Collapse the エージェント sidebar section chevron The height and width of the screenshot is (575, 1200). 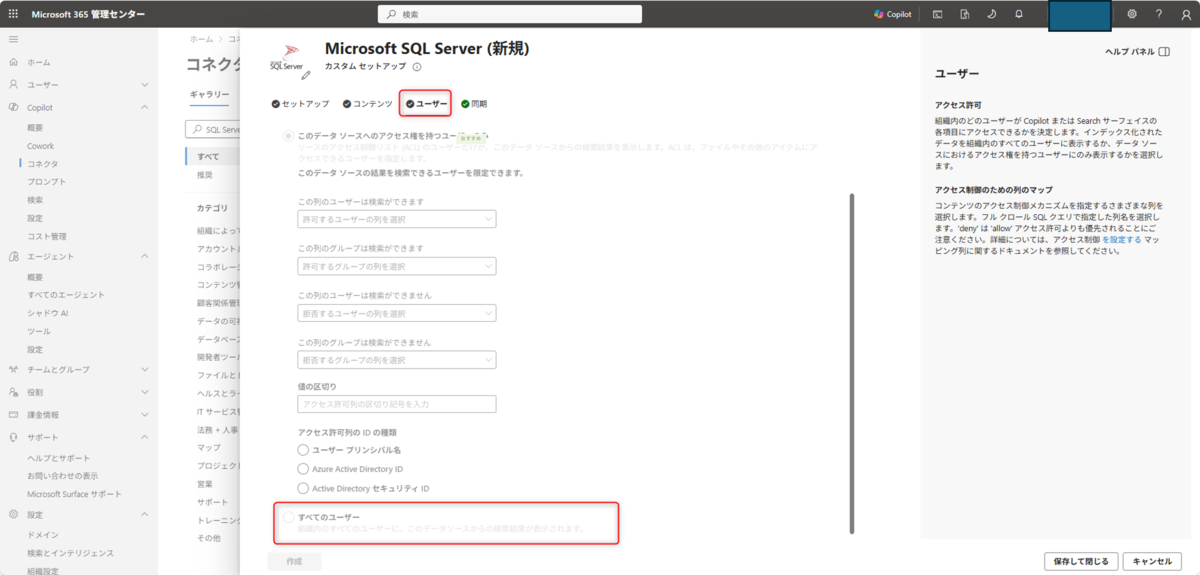click(145, 257)
